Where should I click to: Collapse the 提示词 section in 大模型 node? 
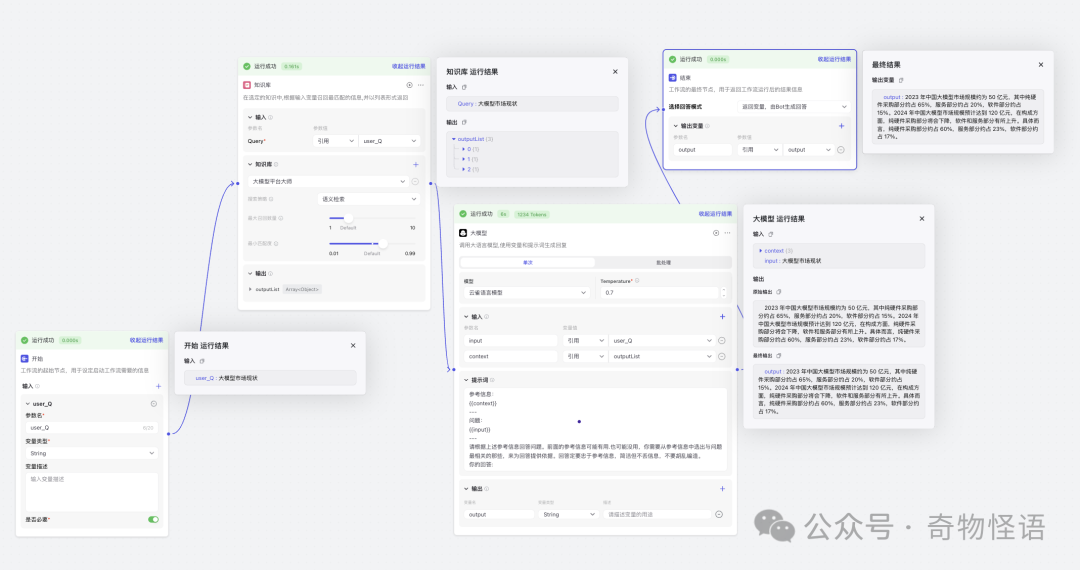(x=464, y=380)
